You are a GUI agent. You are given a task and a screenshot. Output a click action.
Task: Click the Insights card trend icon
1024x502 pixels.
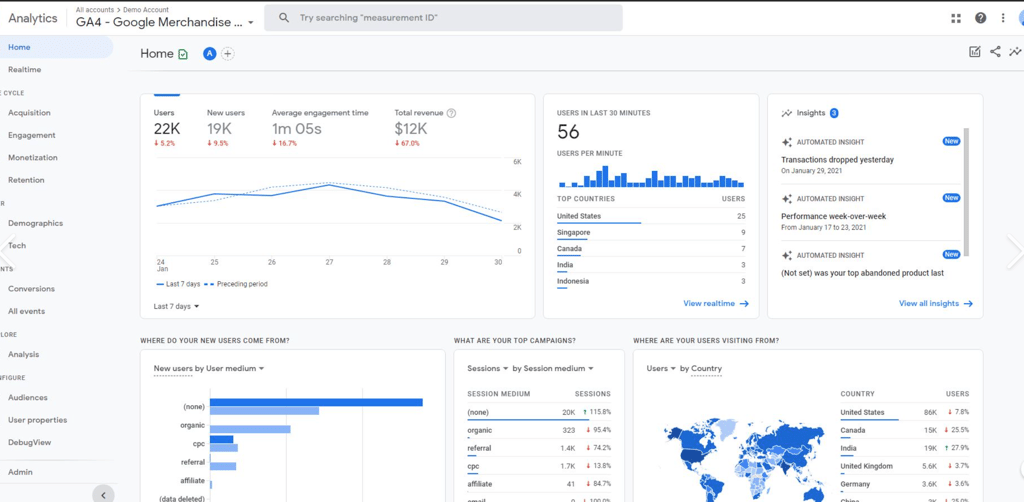coord(786,113)
